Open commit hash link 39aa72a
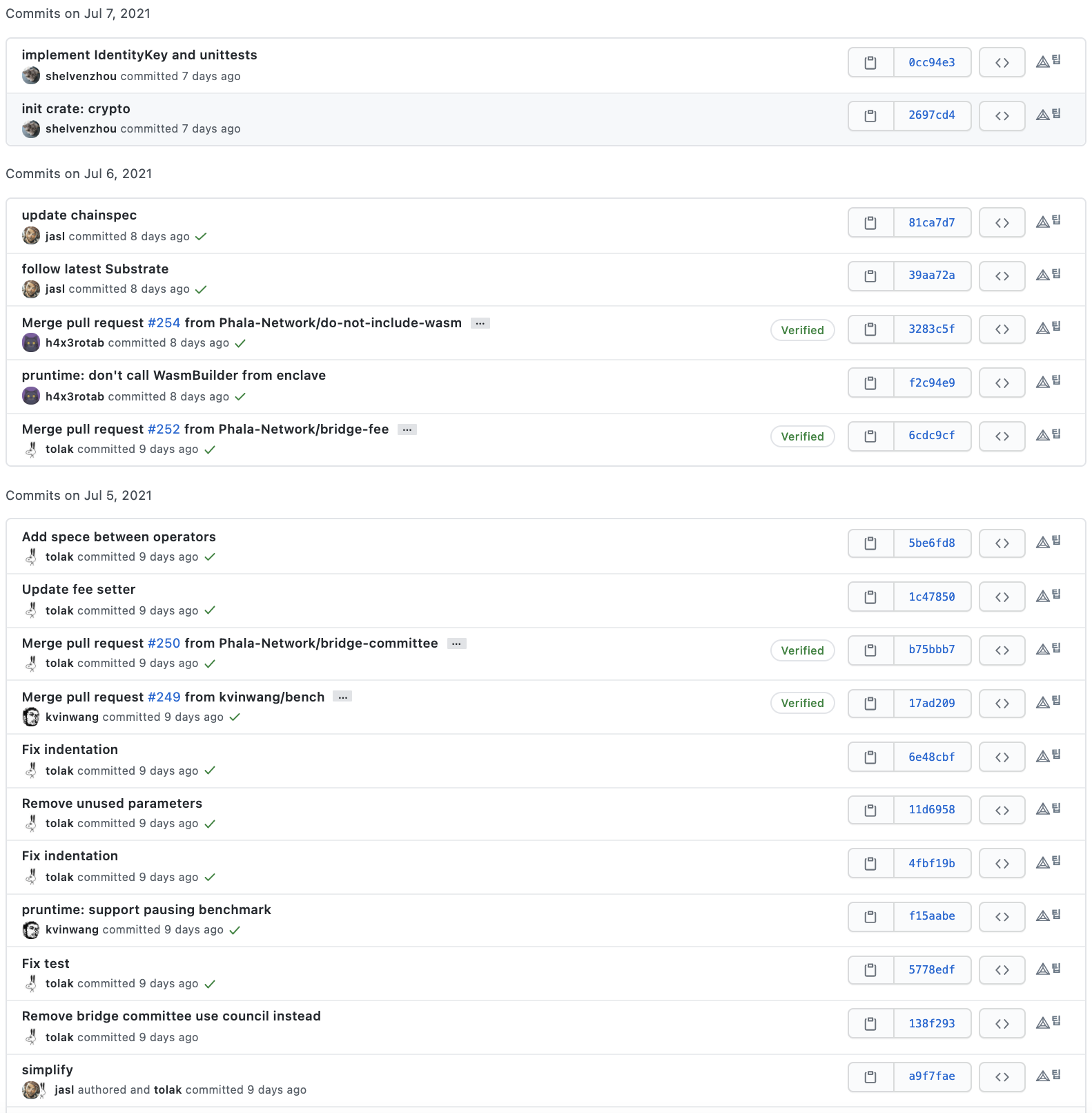Viewport: 1092px width, 1113px height. pyautogui.click(x=932, y=276)
